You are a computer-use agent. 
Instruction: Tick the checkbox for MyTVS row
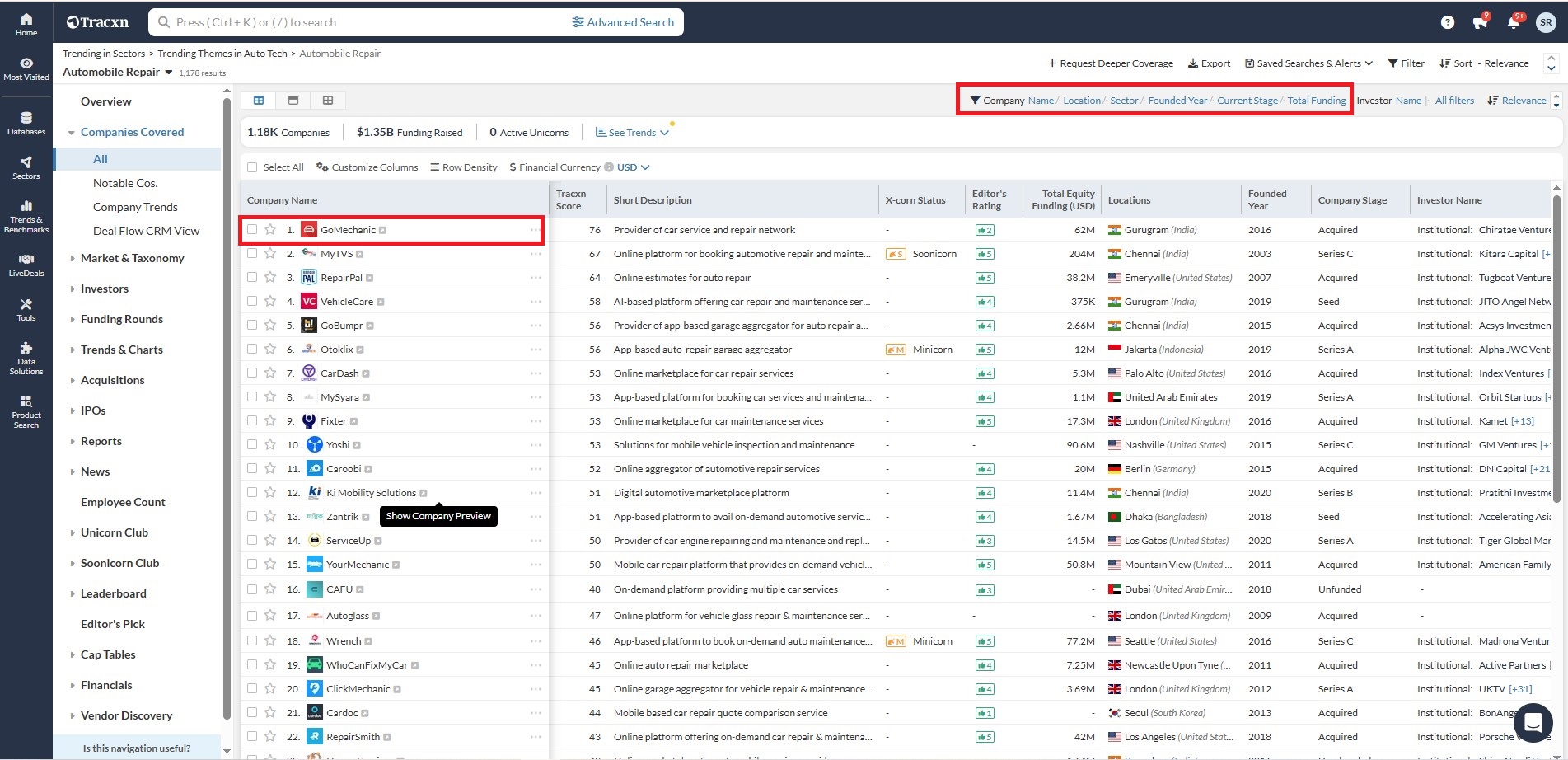pyautogui.click(x=252, y=253)
